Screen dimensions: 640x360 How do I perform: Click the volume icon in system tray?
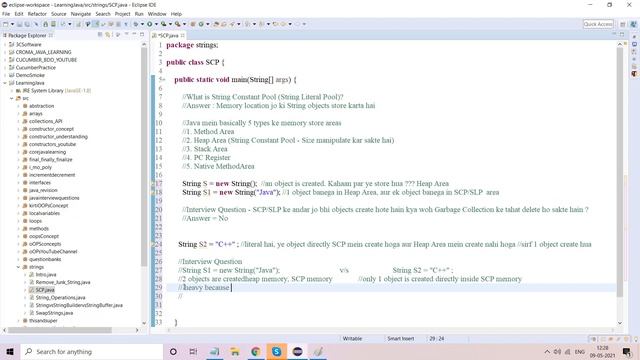point(557,351)
